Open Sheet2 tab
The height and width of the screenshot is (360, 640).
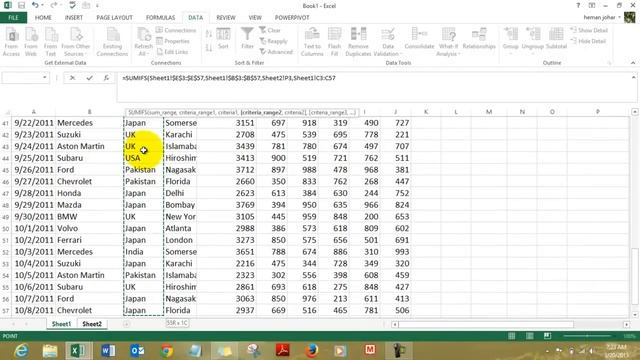click(x=92, y=324)
